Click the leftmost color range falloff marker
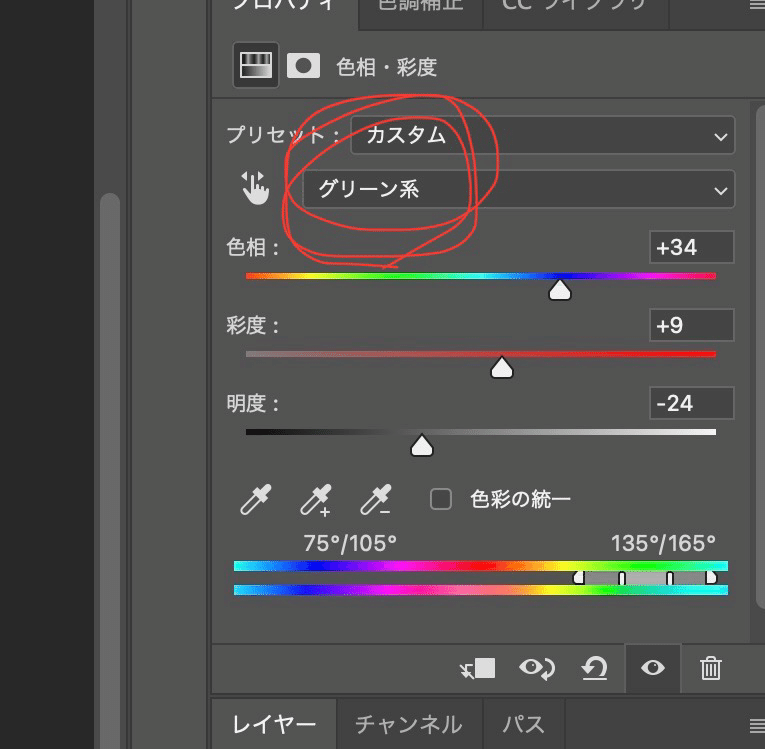 578,578
